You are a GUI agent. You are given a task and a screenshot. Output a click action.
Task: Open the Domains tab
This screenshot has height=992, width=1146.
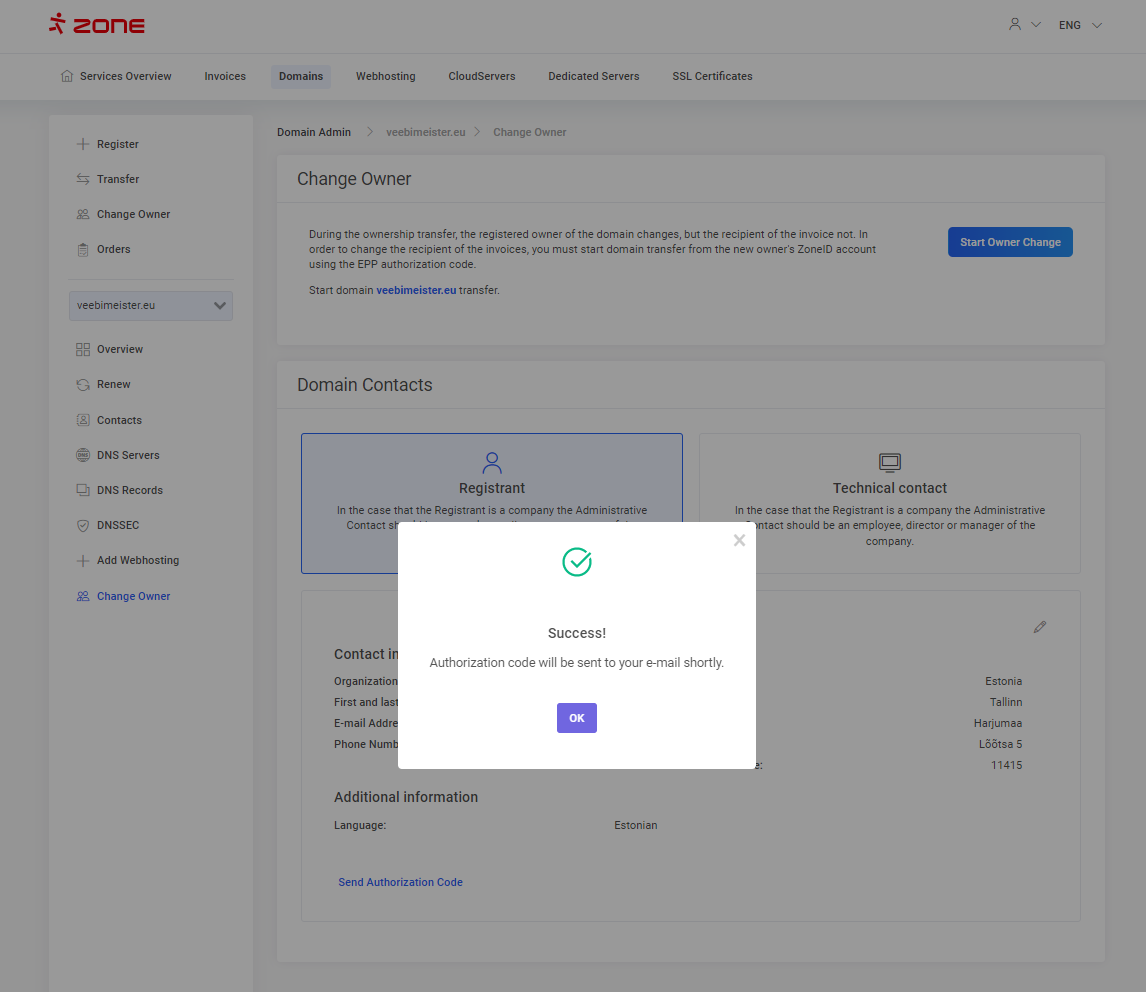pos(301,76)
